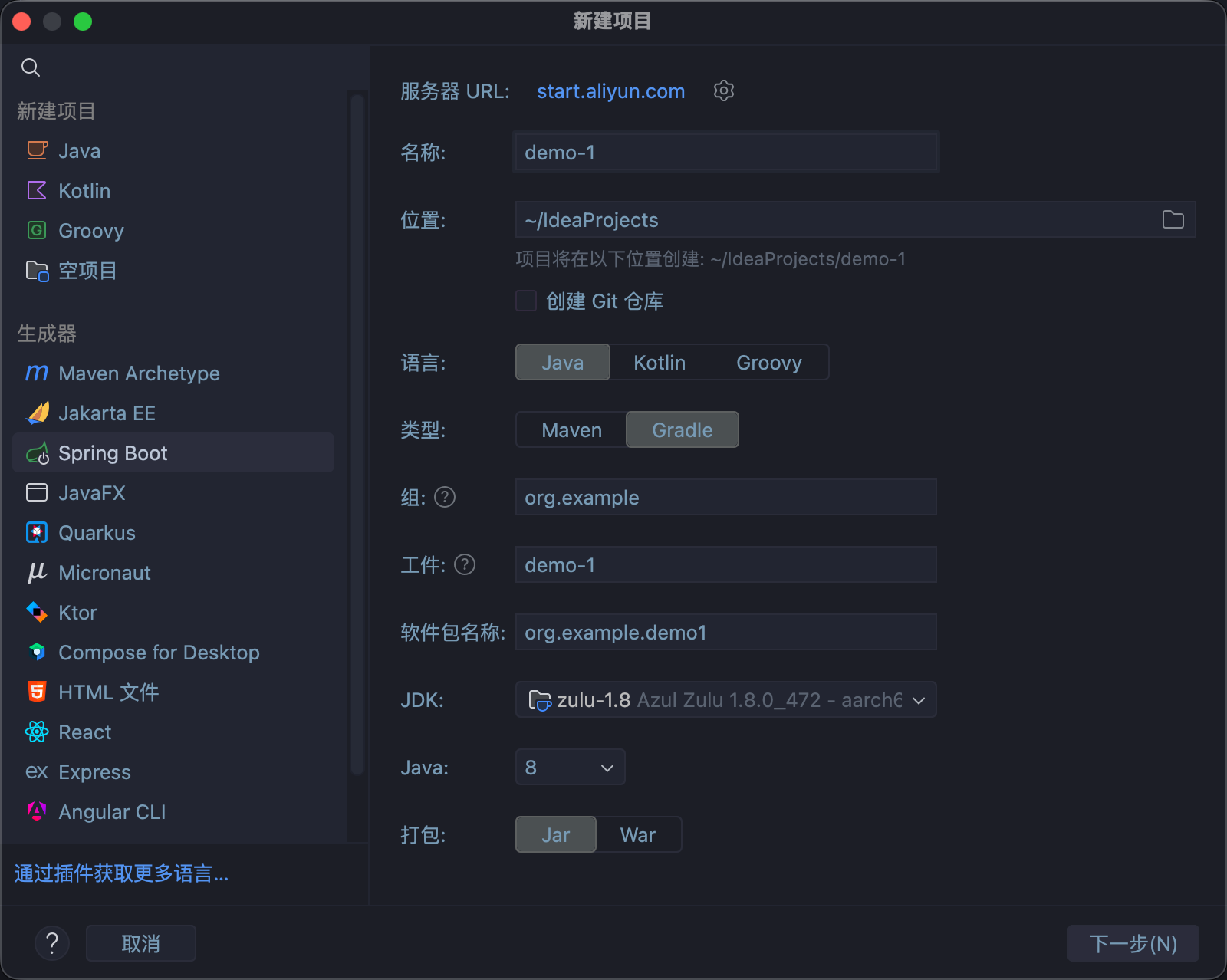Select Maven Archetype in generator list
This screenshot has height=980, width=1227.
pos(139,373)
